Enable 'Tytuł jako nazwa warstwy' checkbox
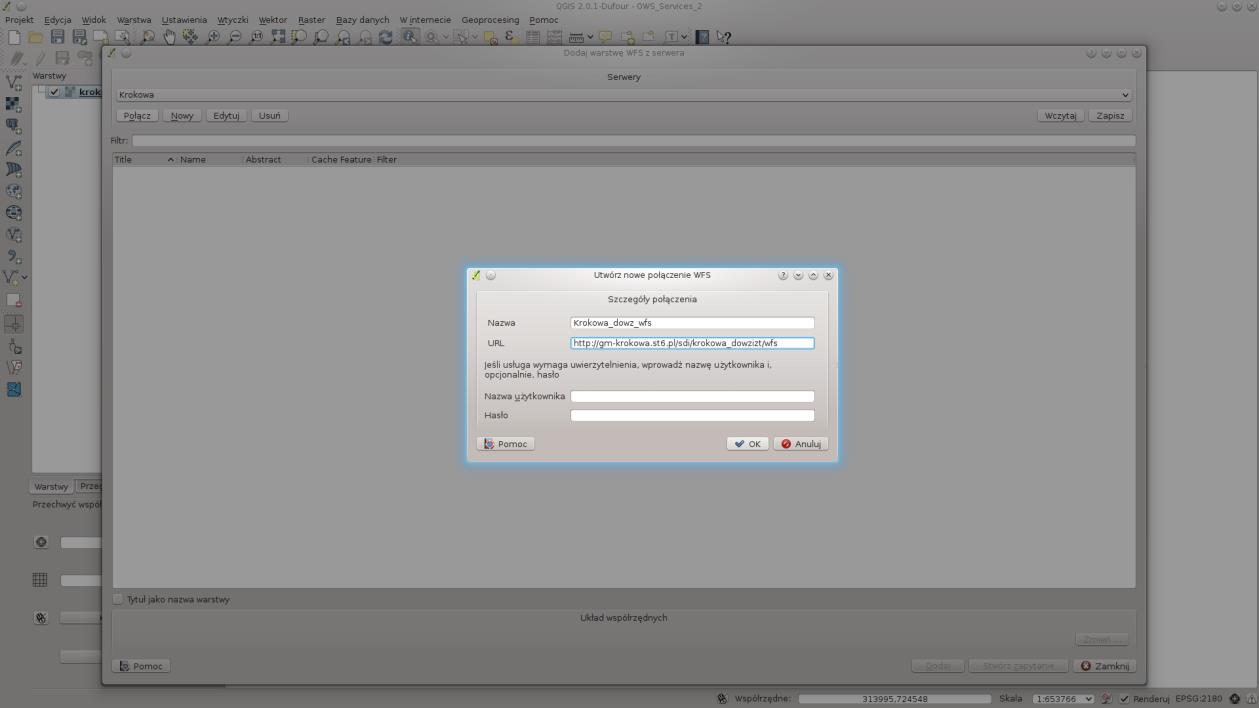Screen dimensions: 1259x708 pyautogui.click(x=119, y=600)
